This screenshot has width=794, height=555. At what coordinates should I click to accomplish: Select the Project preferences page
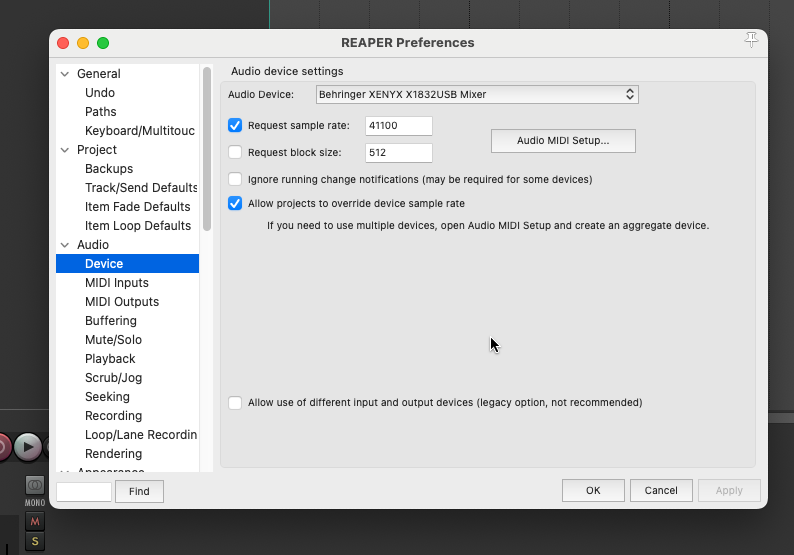point(97,150)
